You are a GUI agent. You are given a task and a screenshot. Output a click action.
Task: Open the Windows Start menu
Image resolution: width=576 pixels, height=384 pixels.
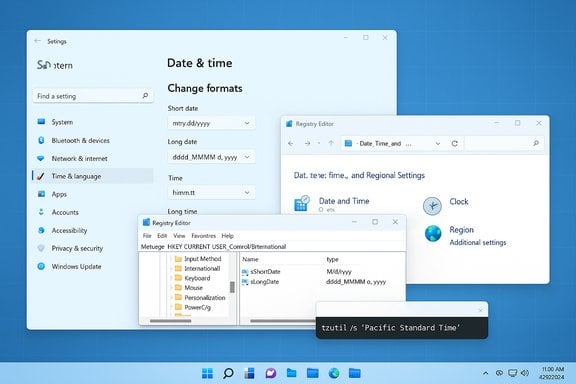click(207, 373)
